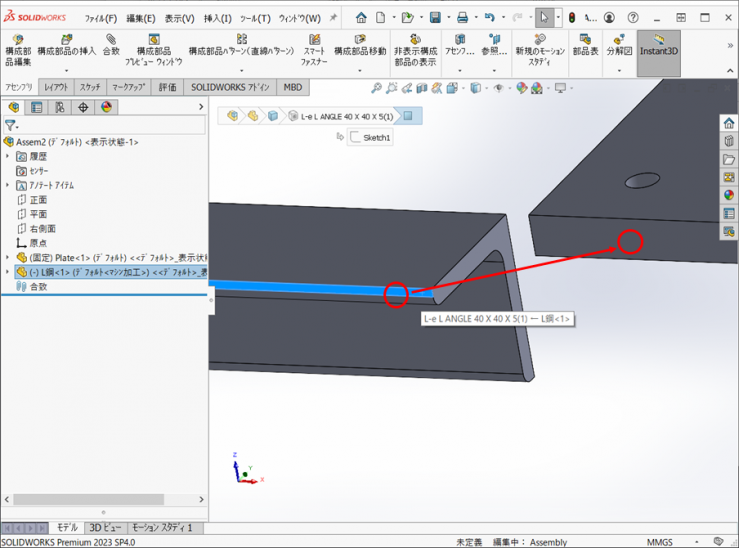Expand the (固定) Plate<1> component node
739x548 pixels.
click(x=8, y=258)
